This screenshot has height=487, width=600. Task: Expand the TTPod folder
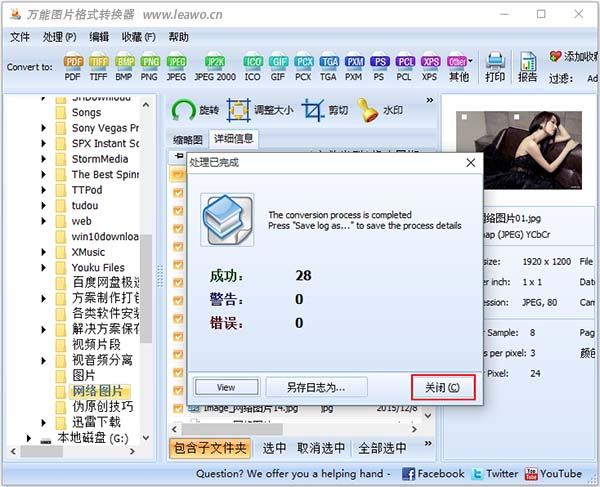[44, 190]
